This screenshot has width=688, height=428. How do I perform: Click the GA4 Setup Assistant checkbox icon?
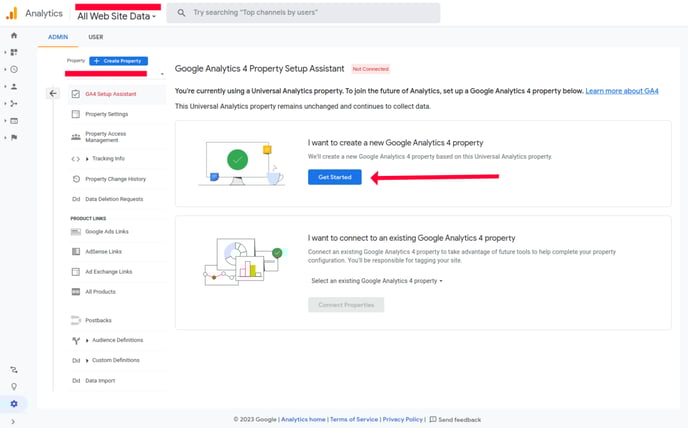coord(75,94)
